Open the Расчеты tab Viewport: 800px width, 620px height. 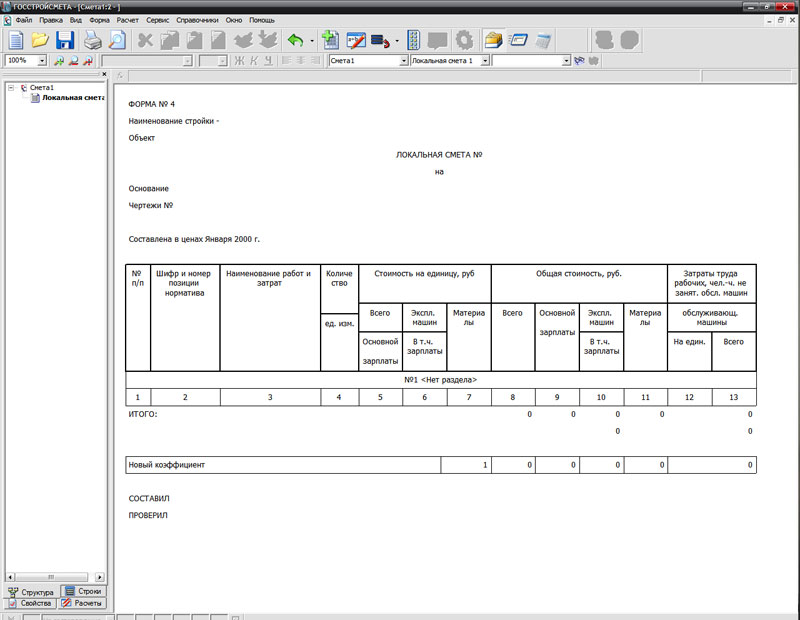(x=81, y=604)
